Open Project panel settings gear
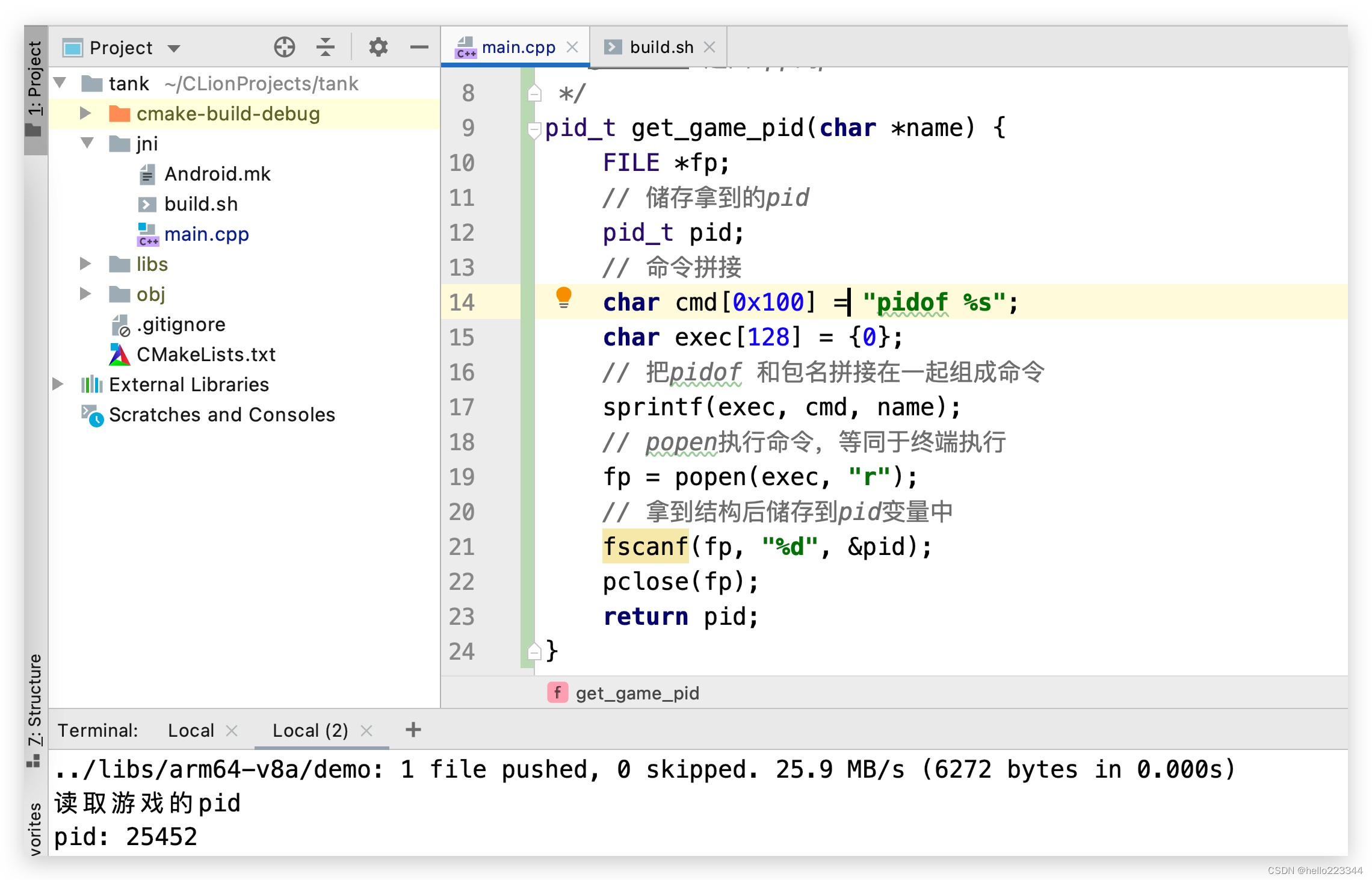This screenshot has width=1372, height=880. click(x=378, y=47)
